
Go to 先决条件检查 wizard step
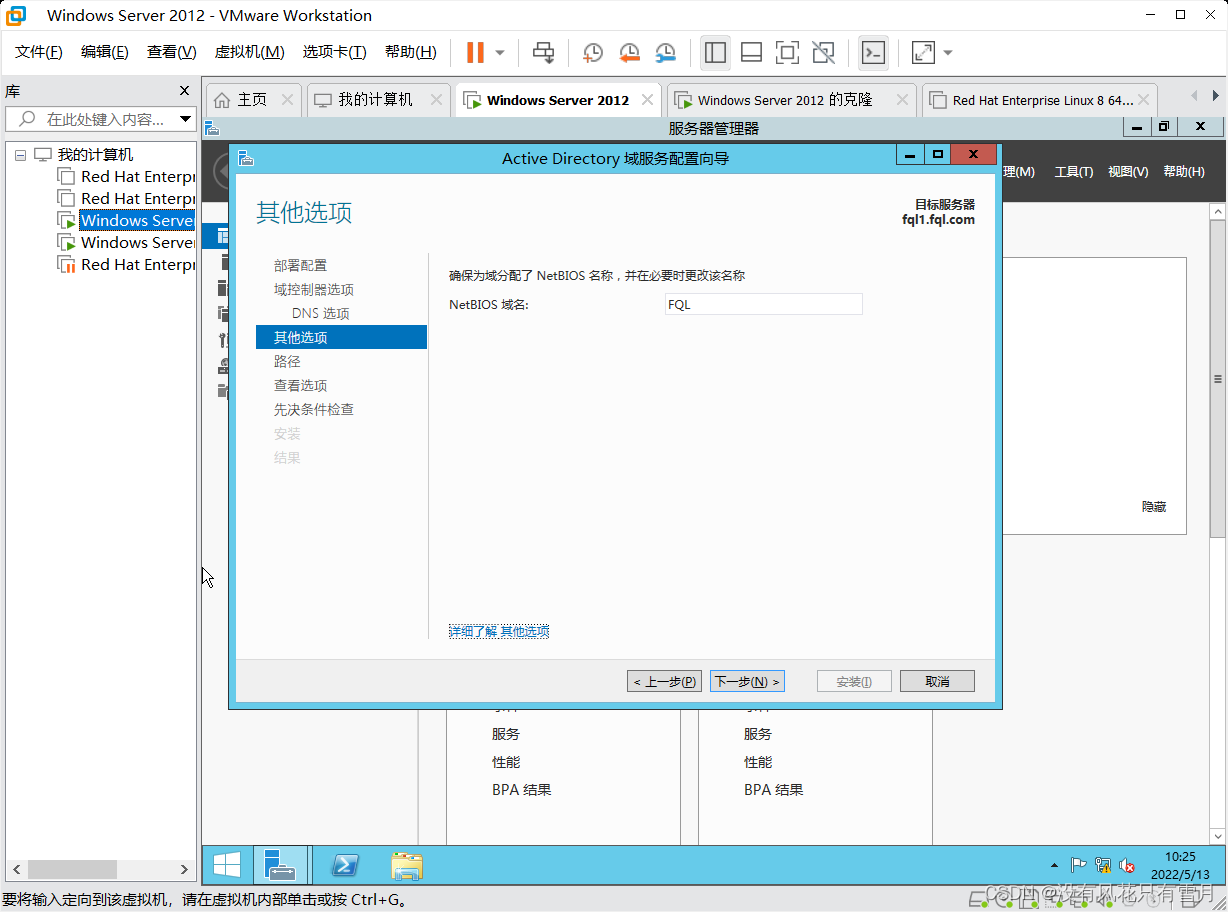pyautogui.click(x=314, y=409)
